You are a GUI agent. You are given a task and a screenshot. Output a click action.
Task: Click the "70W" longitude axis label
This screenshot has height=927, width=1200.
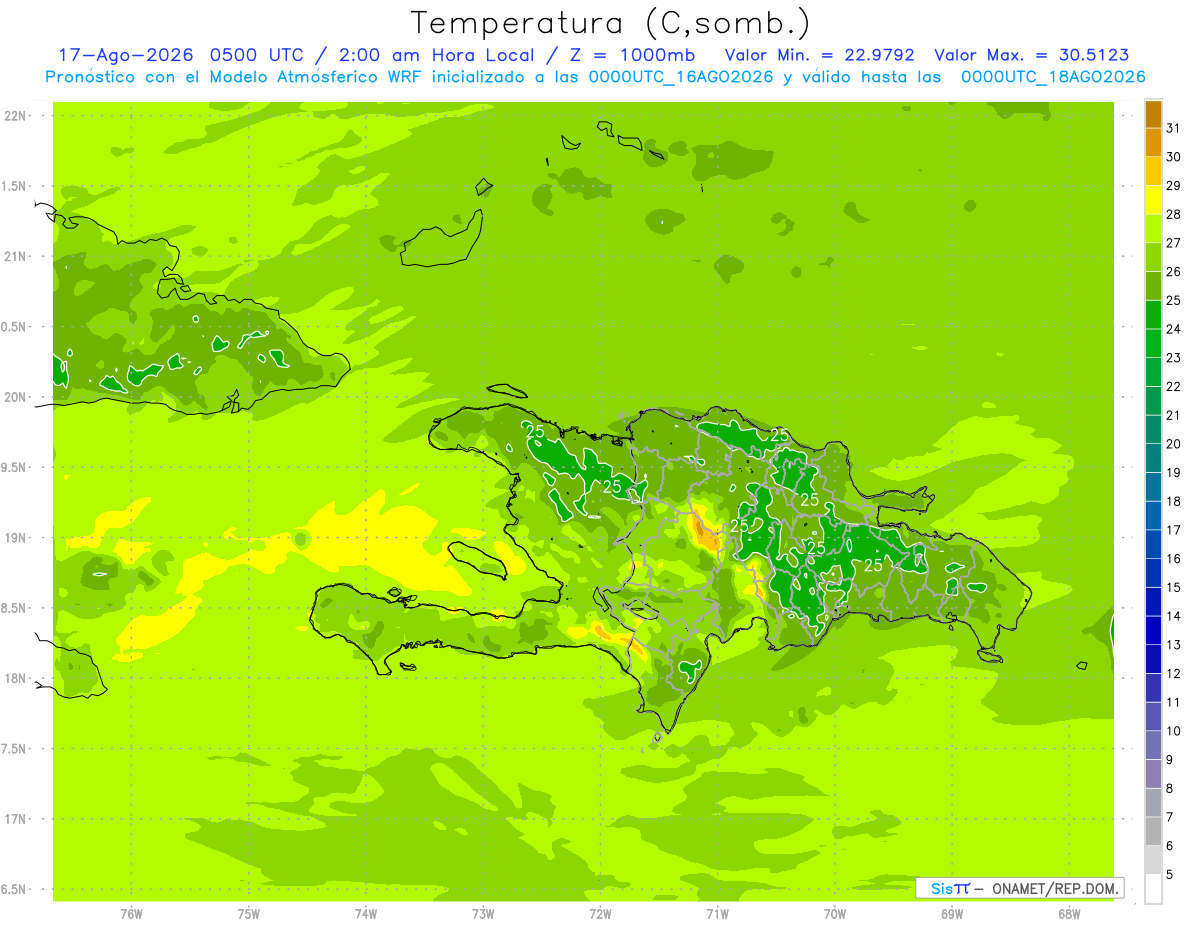point(835,914)
